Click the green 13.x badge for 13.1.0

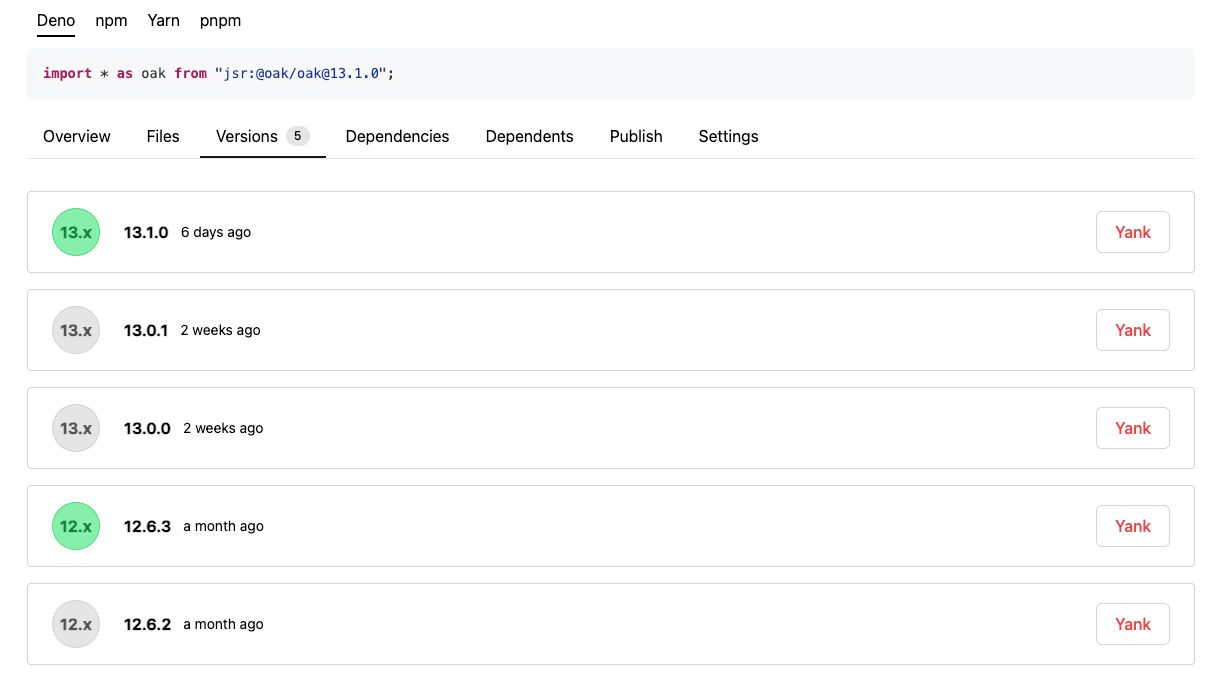[x=76, y=232]
